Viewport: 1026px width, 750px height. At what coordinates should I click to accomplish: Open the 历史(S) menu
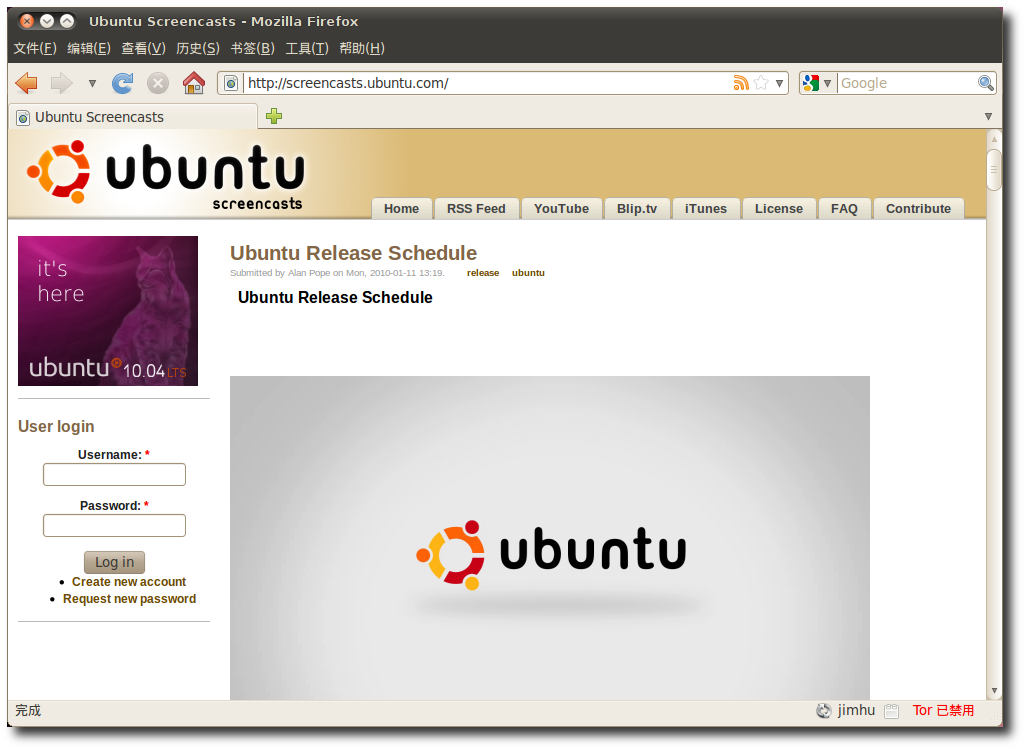click(198, 48)
